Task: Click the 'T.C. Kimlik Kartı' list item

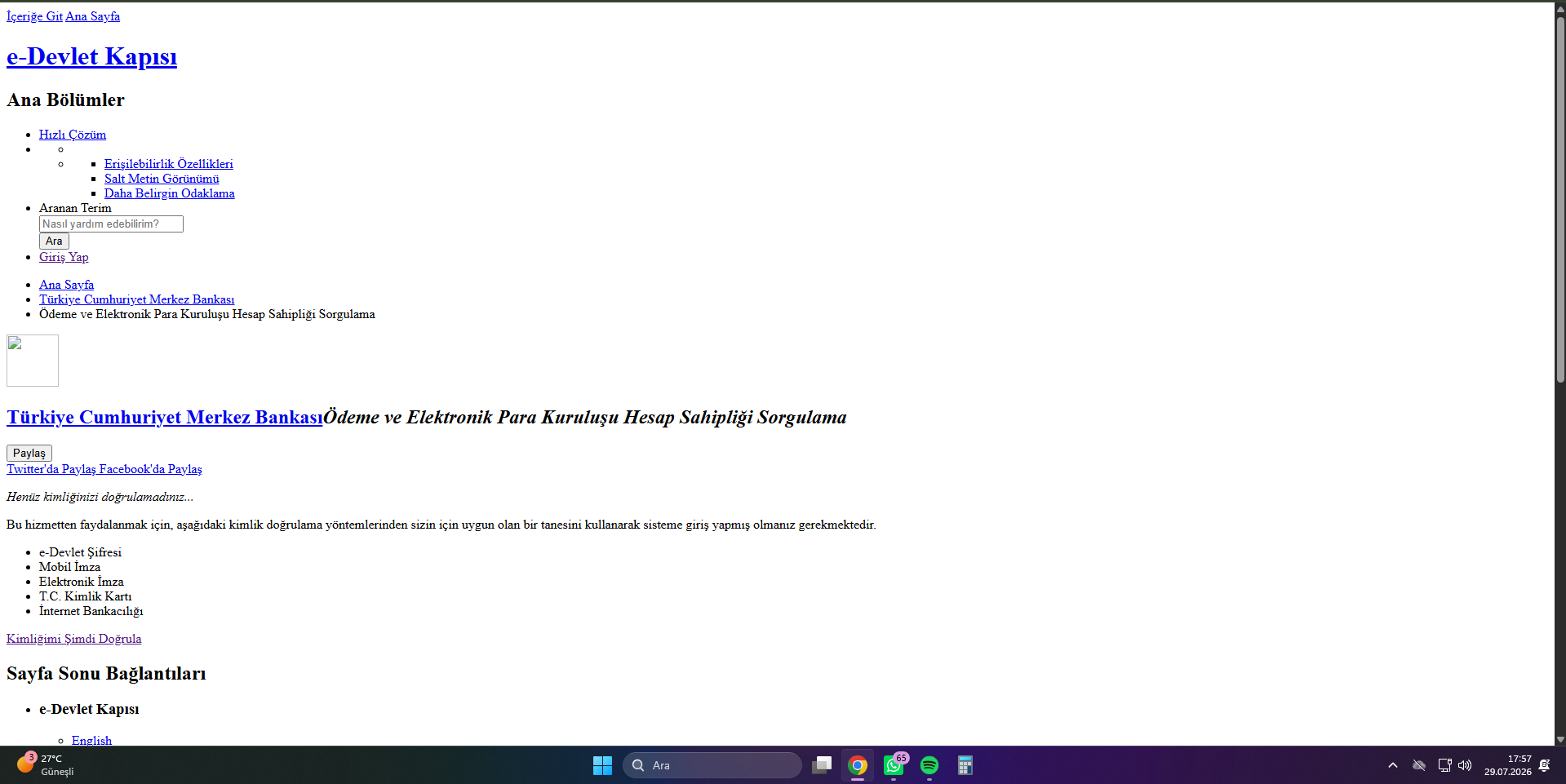Action: click(x=86, y=596)
